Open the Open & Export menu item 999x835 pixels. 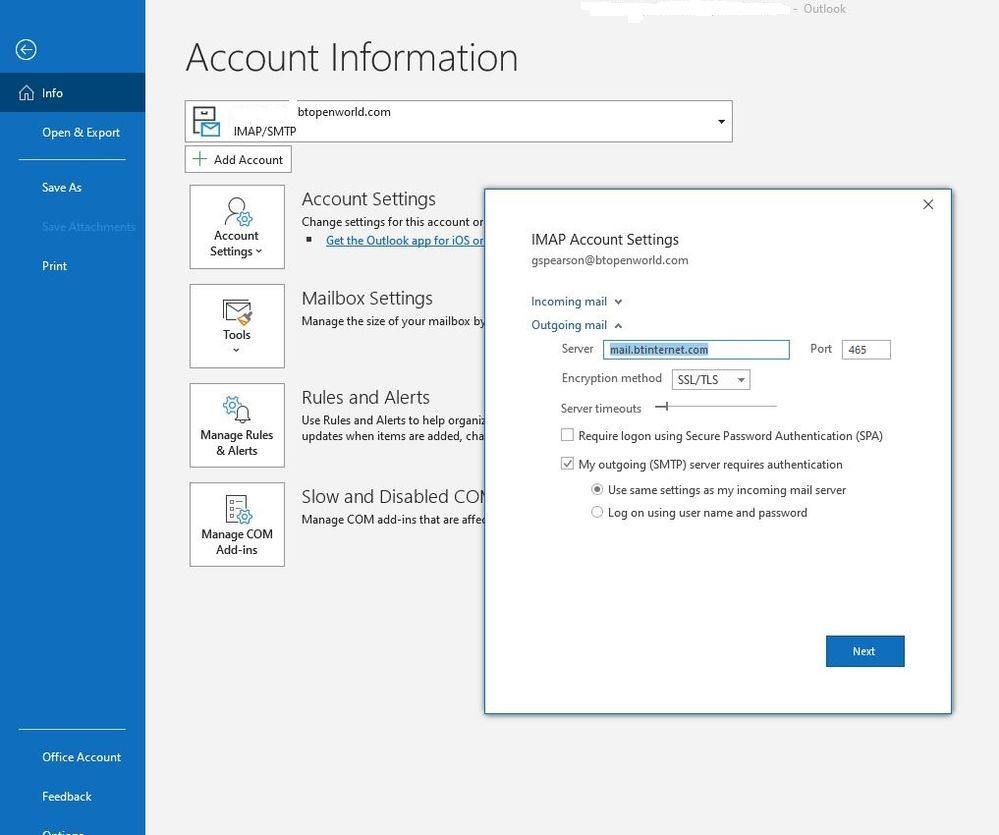(81, 132)
